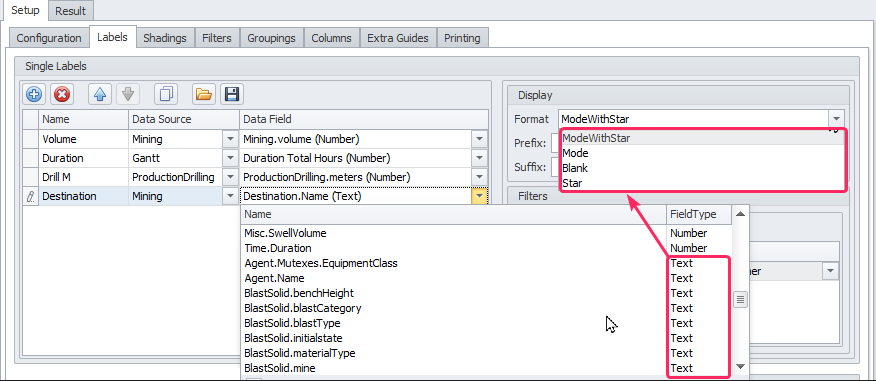Screen dimensions: 876x381
Task: Click the open folder load icon
Action: pos(204,94)
